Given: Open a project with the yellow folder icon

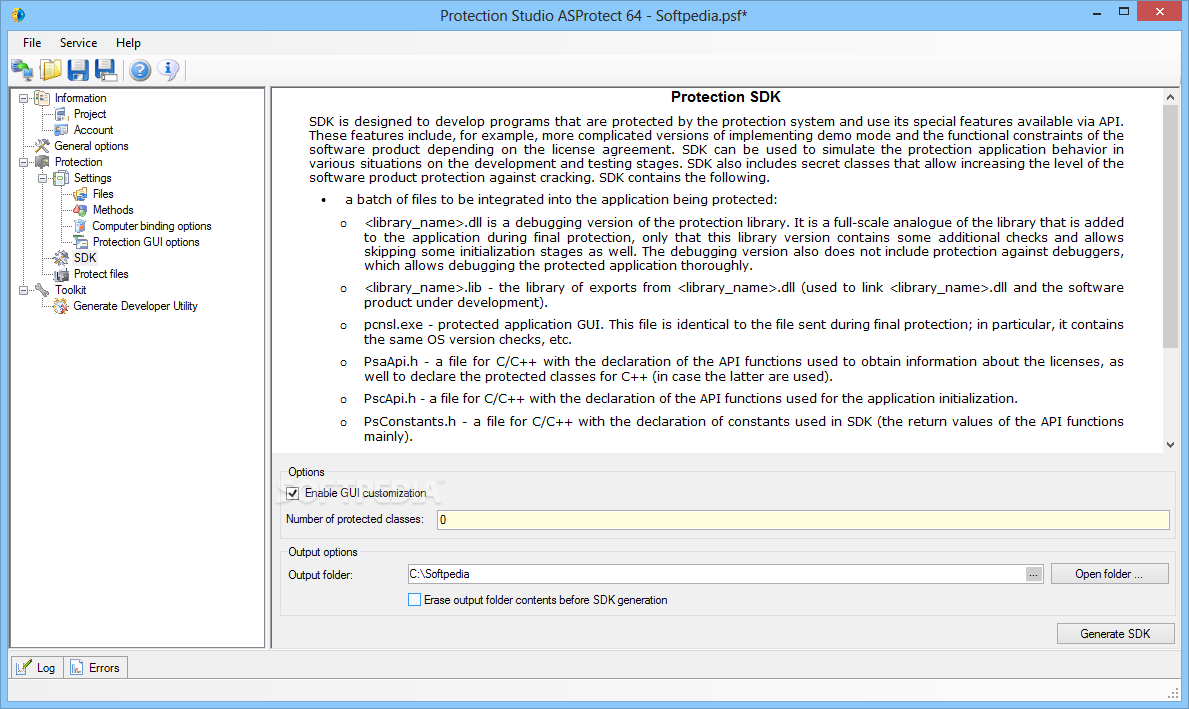Looking at the screenshot, I should point(51,70).
